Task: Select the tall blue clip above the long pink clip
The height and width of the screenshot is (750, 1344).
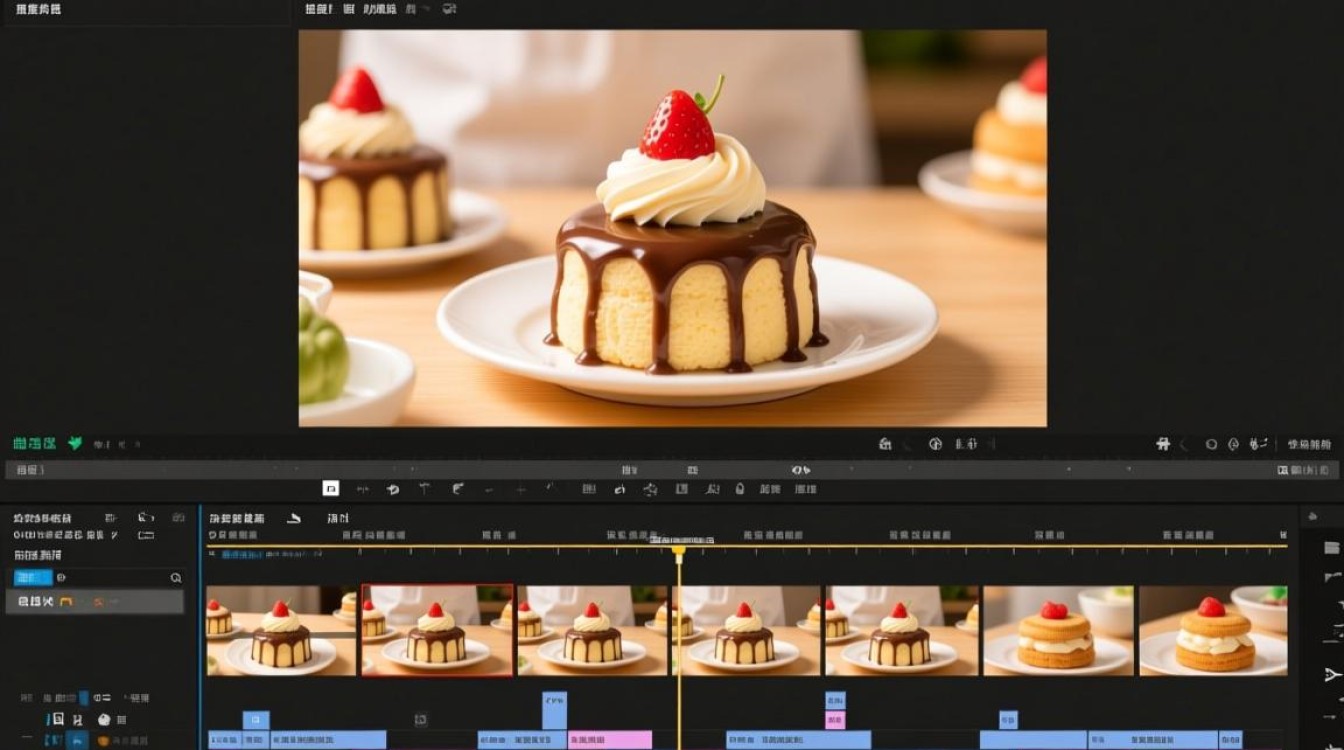Action: pyautogui.click(x=554, y=711)
